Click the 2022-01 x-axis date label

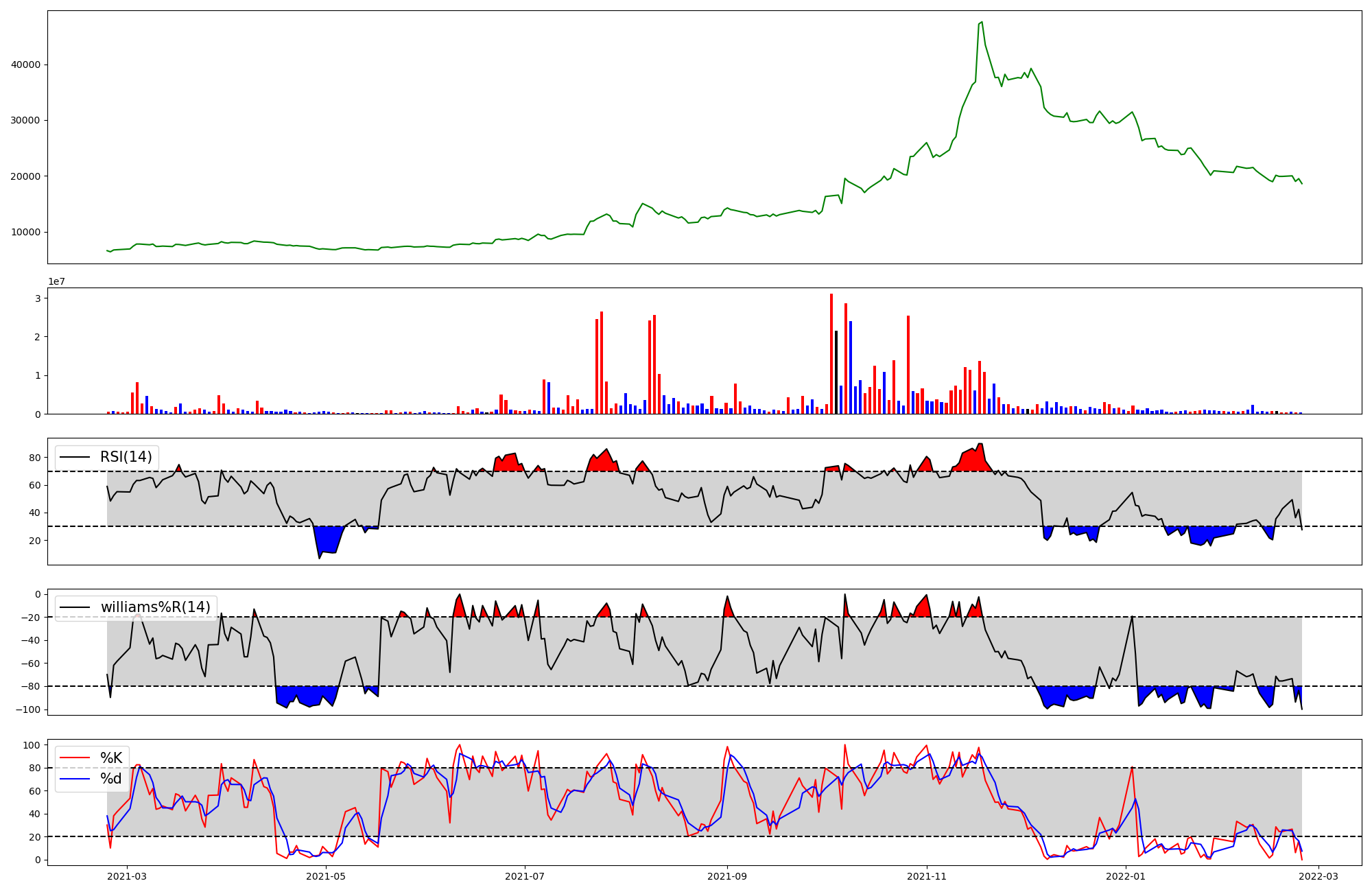(1126, 876)
